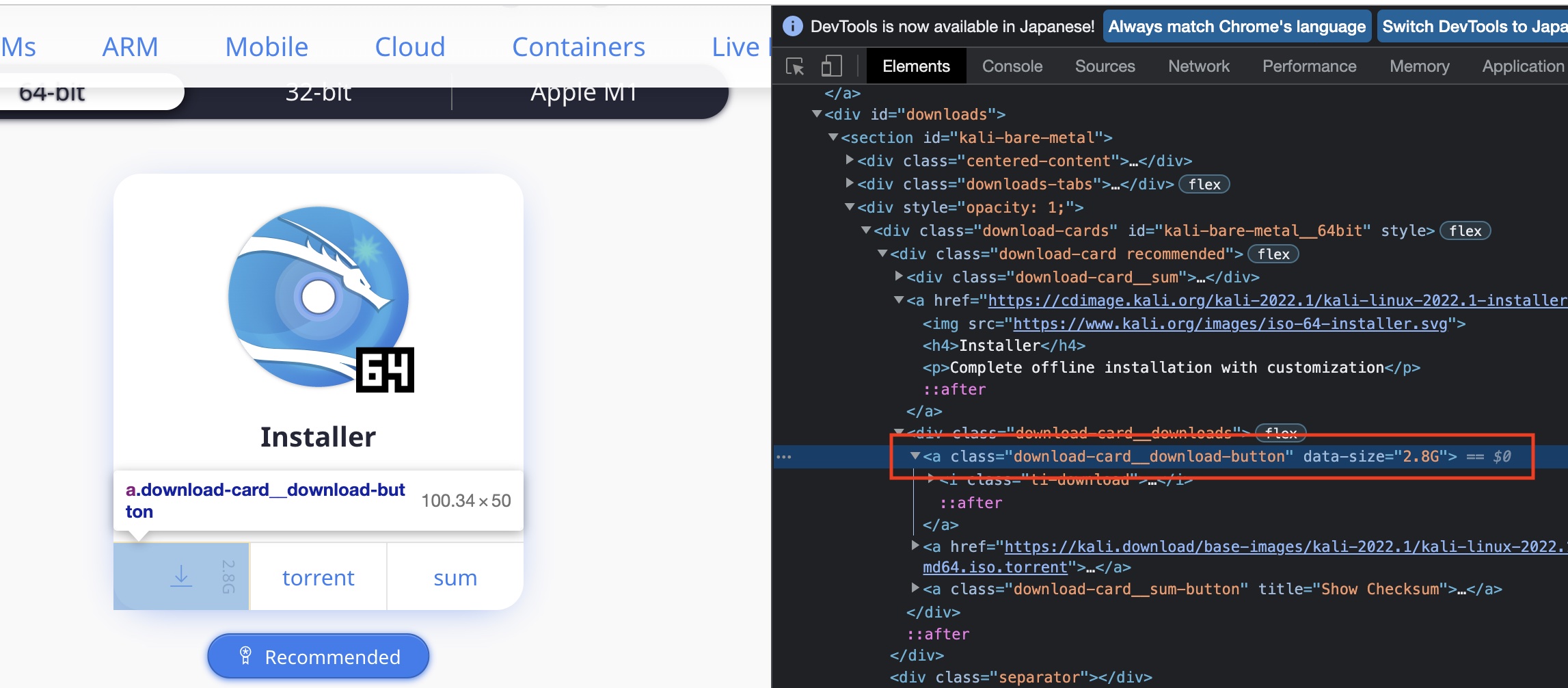Open the Application tab

click(x=1523, y=66)
